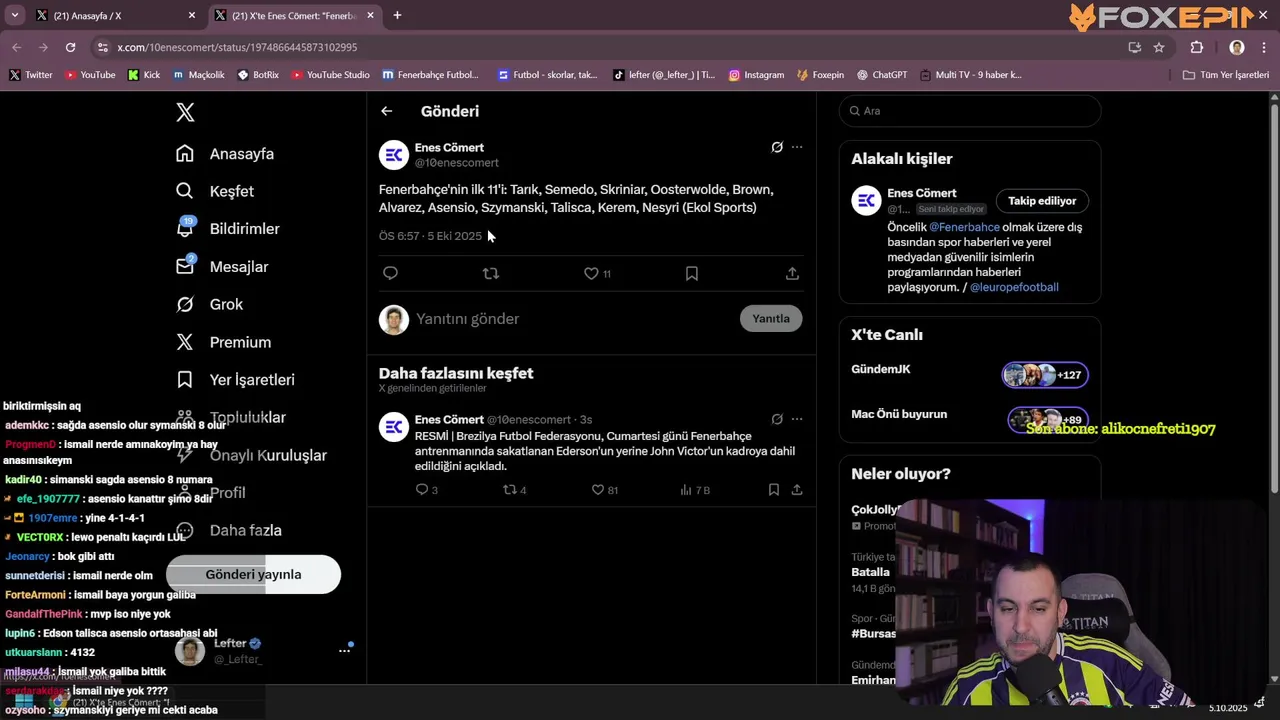Open GündemJK live space

(970, 375)
